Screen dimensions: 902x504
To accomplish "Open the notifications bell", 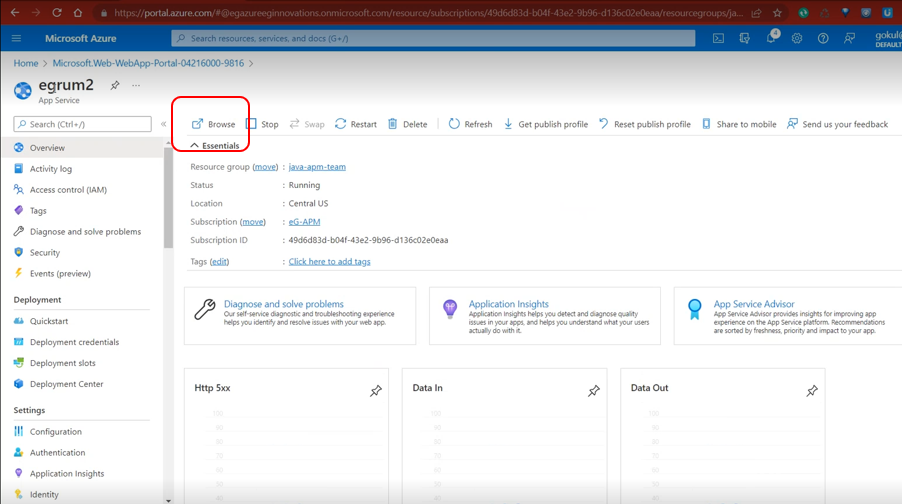I will pyautogui.click(x=771, y=38).
